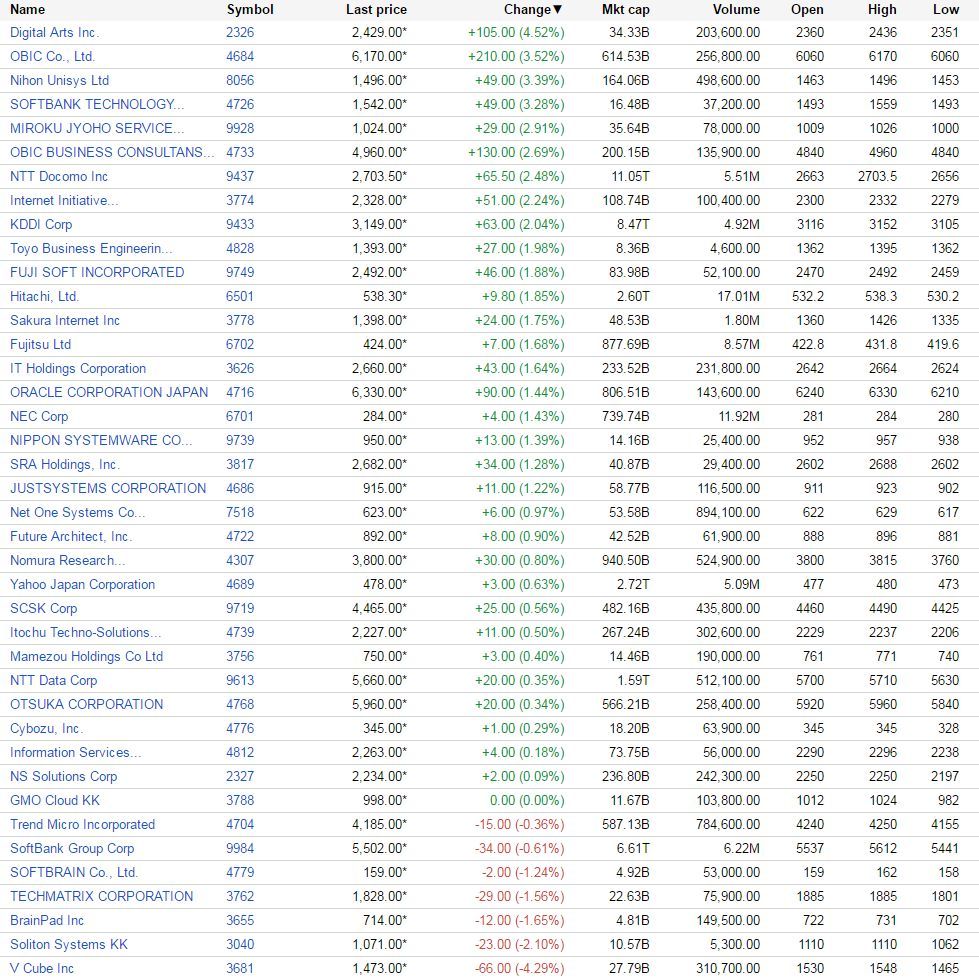Viewport: 979px width, 980px height.
Task: Click symbol 2326 link
Action: [x=240, y=32]
